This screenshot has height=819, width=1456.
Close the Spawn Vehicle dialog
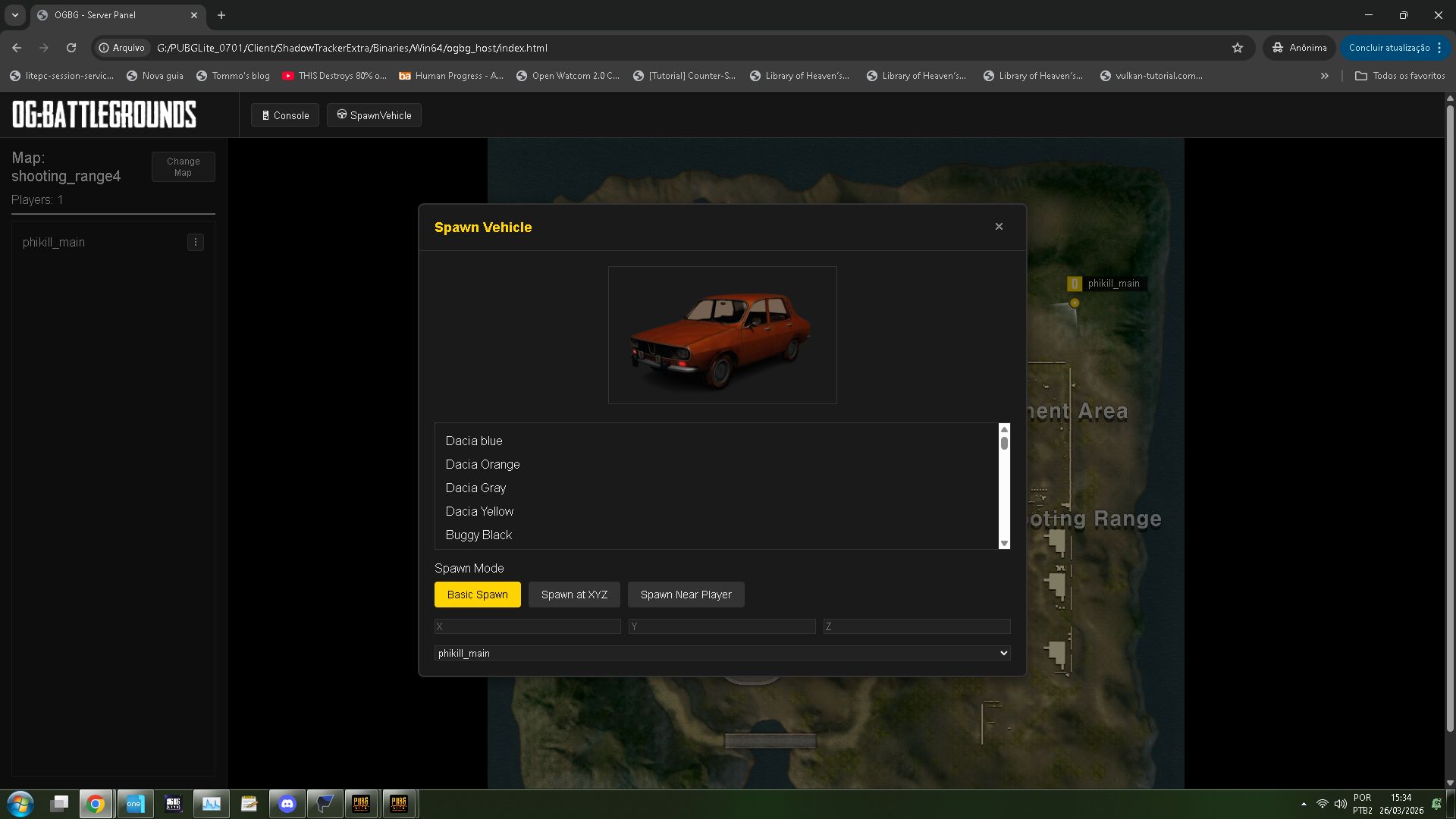(999, 227)
